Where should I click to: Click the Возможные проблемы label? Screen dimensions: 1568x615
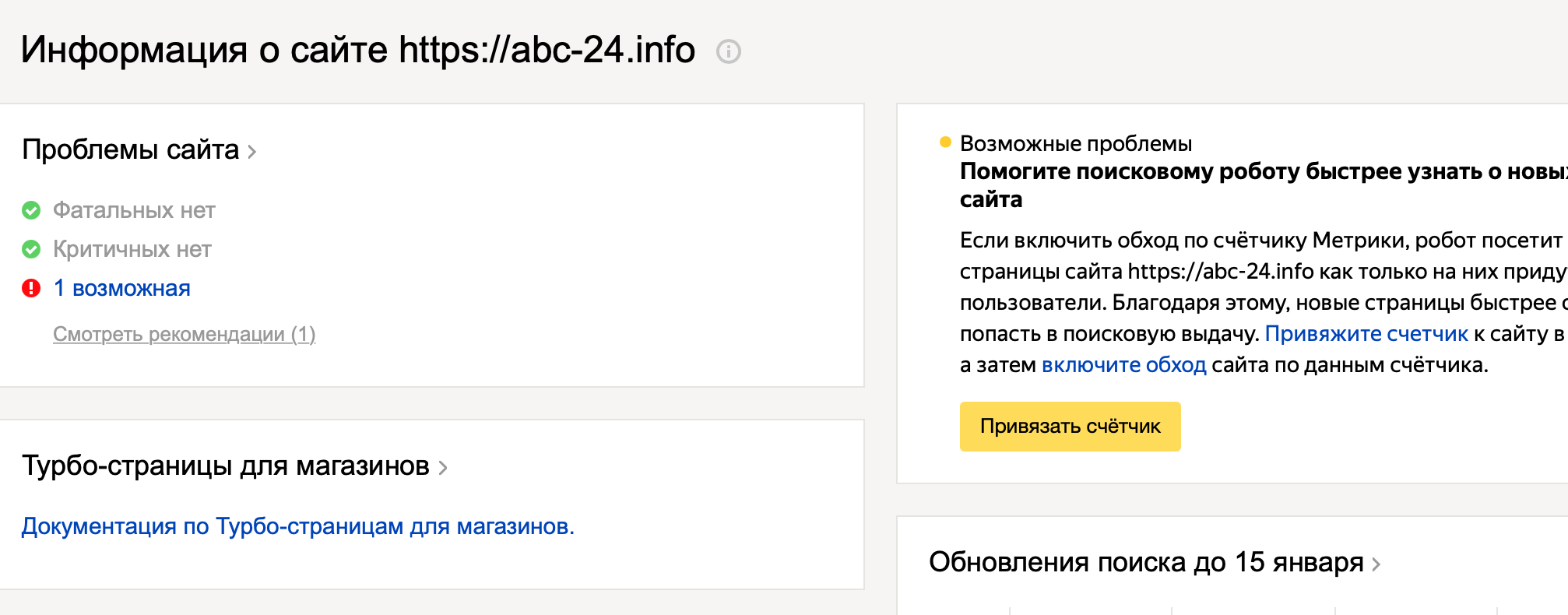pos(1075,144)
